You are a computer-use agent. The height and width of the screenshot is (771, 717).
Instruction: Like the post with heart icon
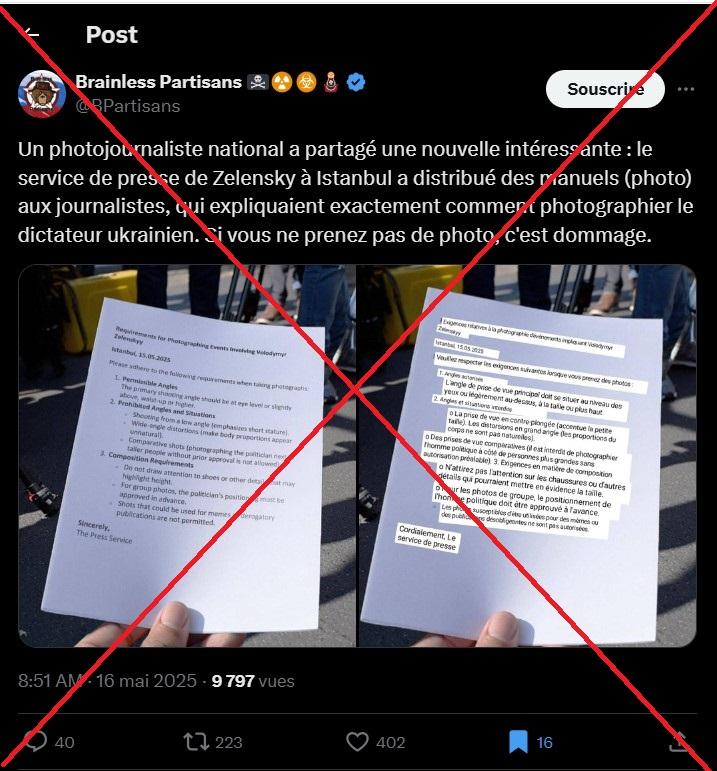(x=357, y=741)
